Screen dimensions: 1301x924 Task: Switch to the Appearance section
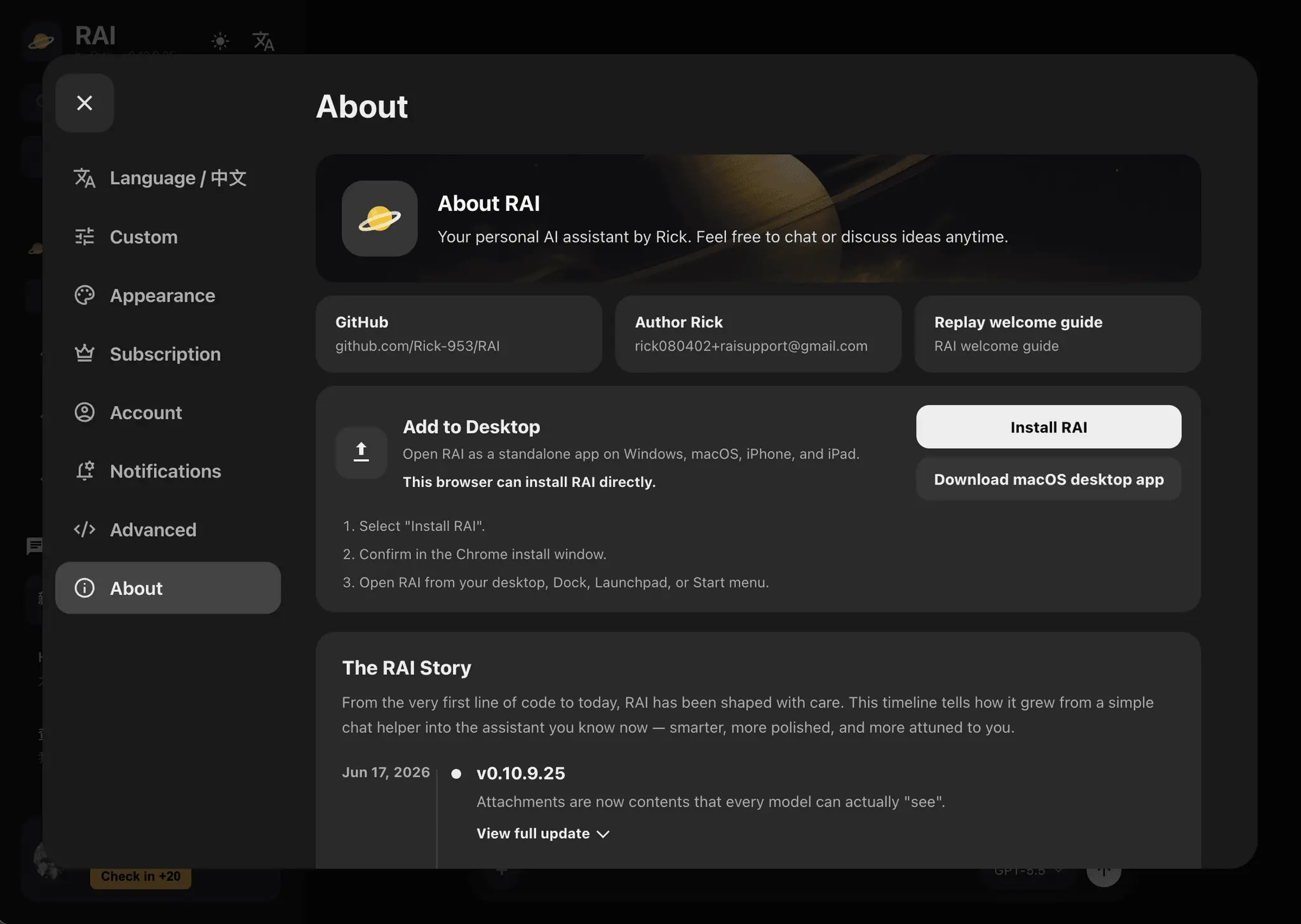pyautogui.click(x=168, y=295)
